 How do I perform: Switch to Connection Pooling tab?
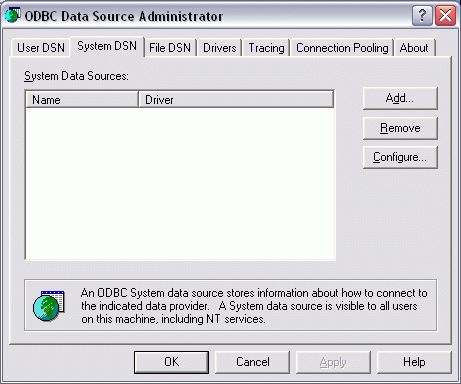tap(342, 48)
